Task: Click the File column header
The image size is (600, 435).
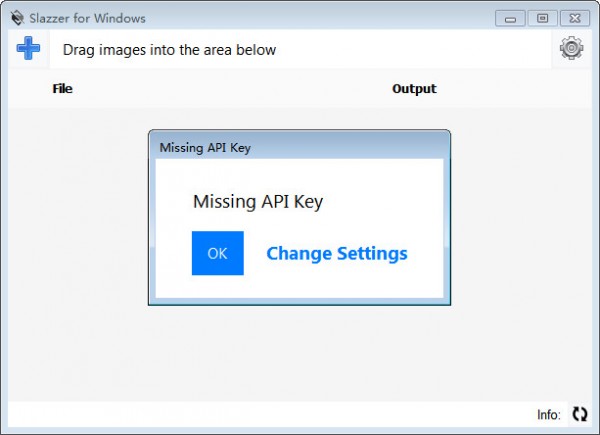Action: point(62,89)
